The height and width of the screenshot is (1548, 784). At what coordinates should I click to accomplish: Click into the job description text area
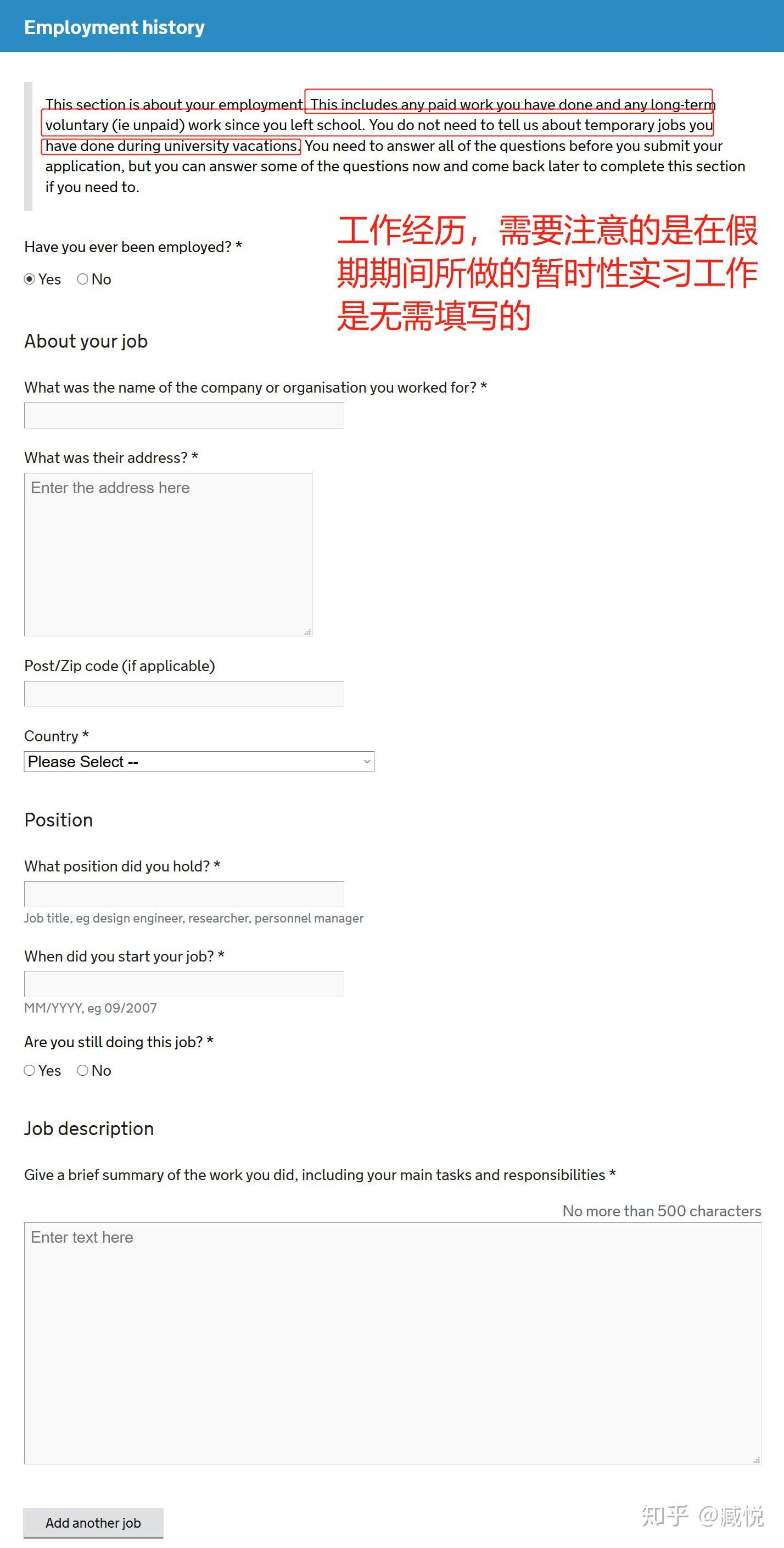coord(393,1343)
